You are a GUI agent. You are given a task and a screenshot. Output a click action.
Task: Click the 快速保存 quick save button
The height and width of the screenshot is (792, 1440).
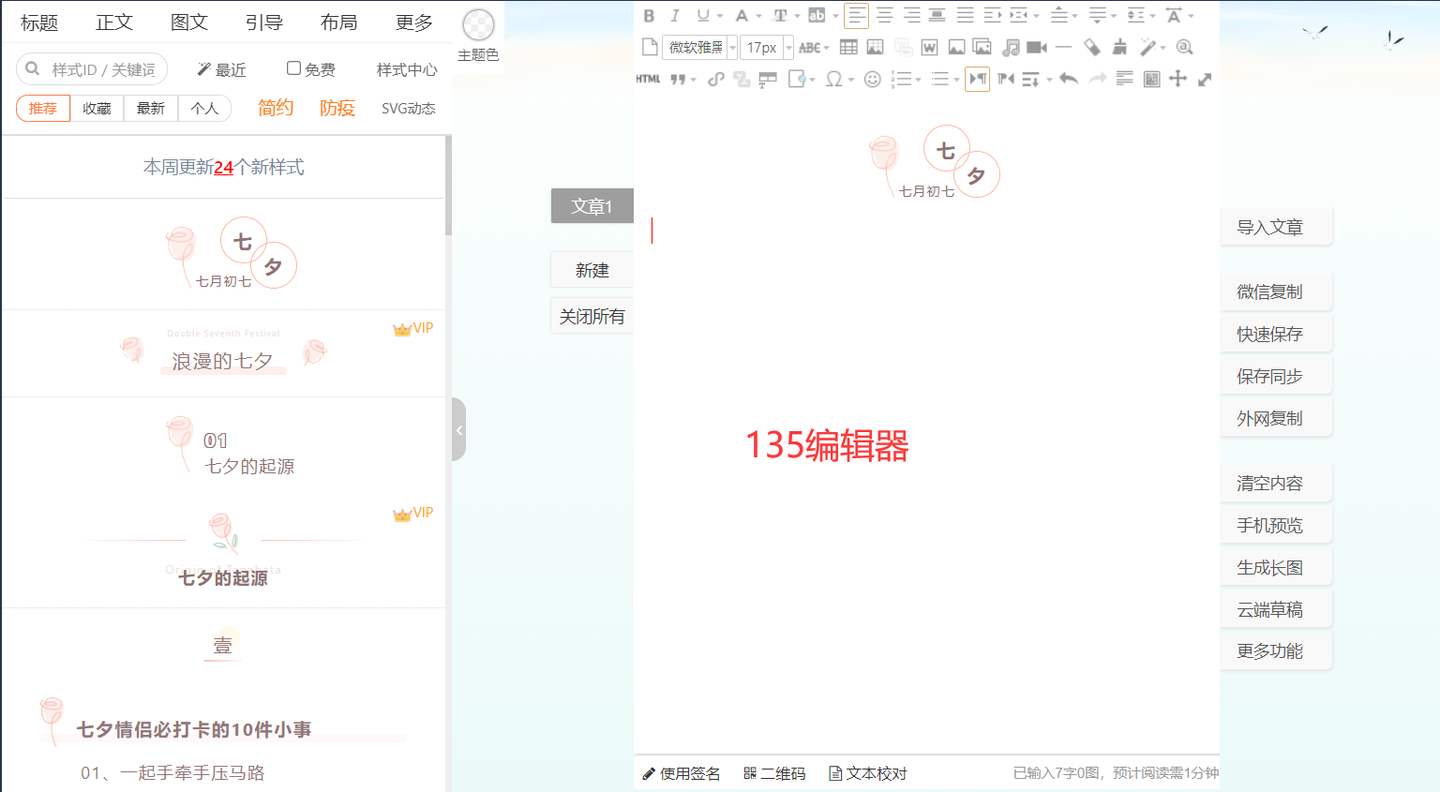(1276, 334)
